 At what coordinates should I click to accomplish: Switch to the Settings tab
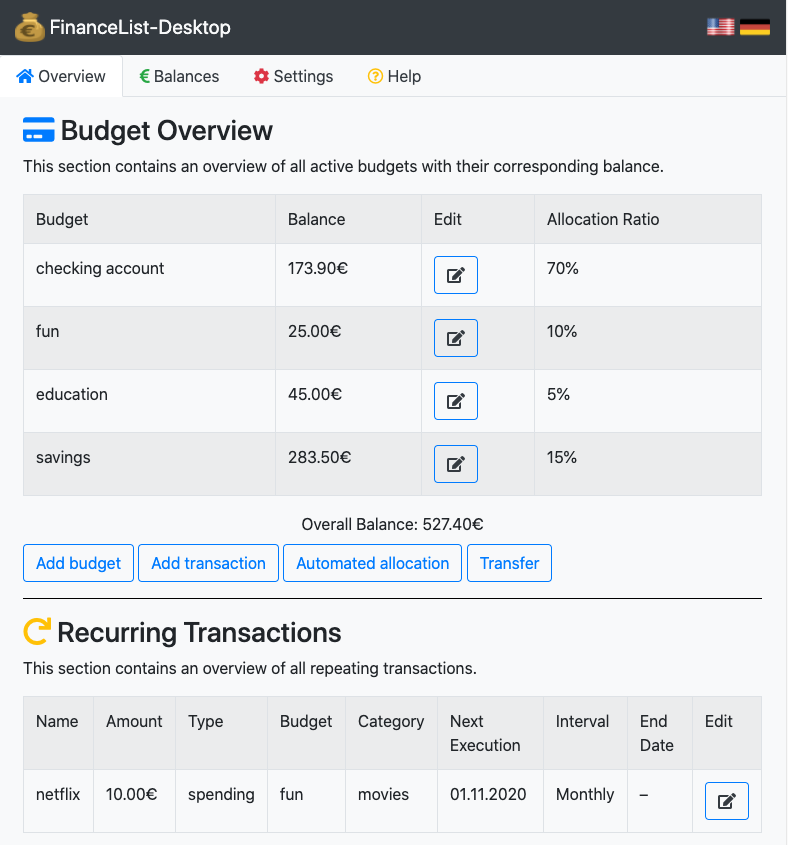(293, 76)
